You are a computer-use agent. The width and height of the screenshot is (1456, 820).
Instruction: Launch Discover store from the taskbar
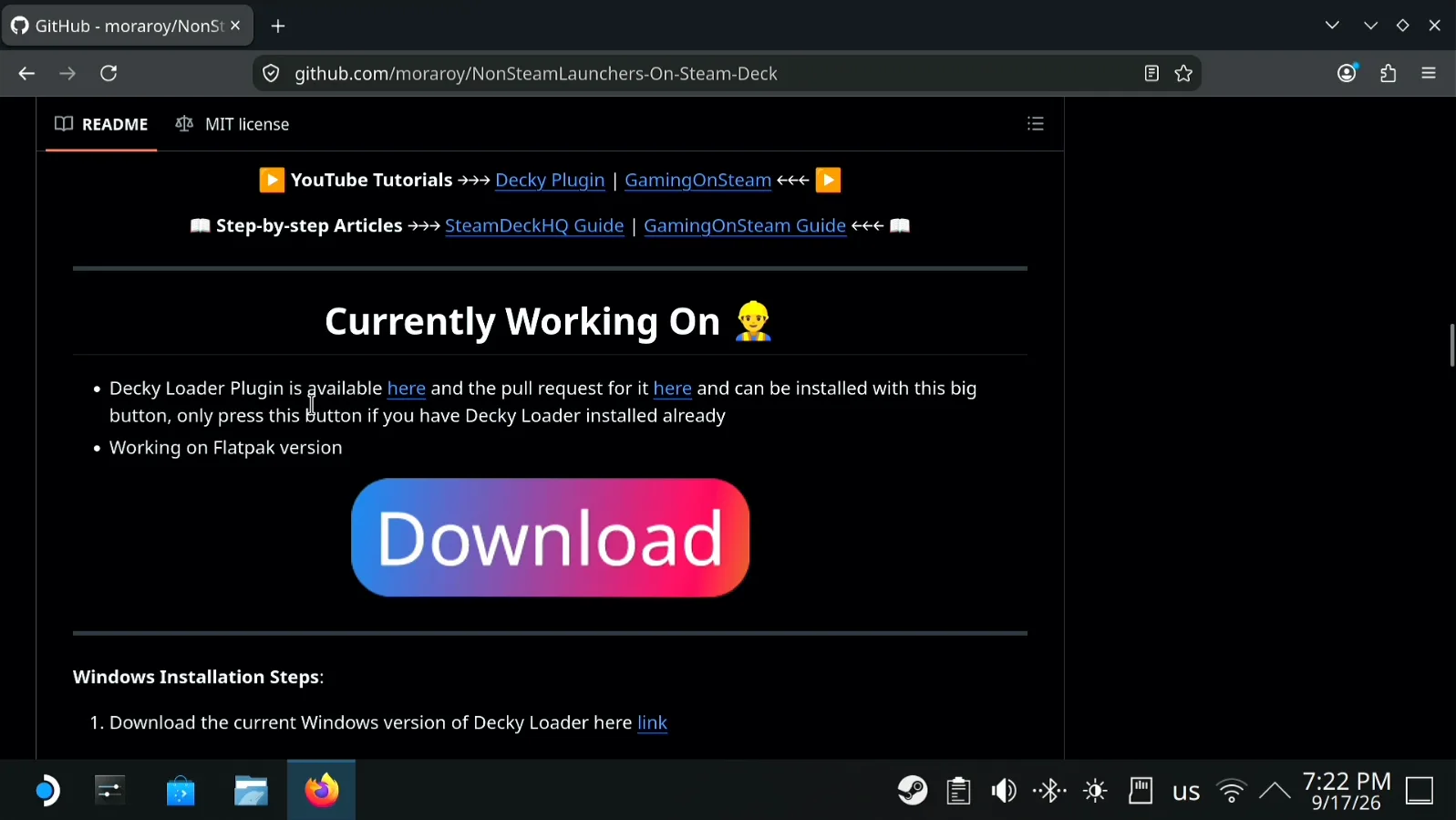(x=181, y=791)
